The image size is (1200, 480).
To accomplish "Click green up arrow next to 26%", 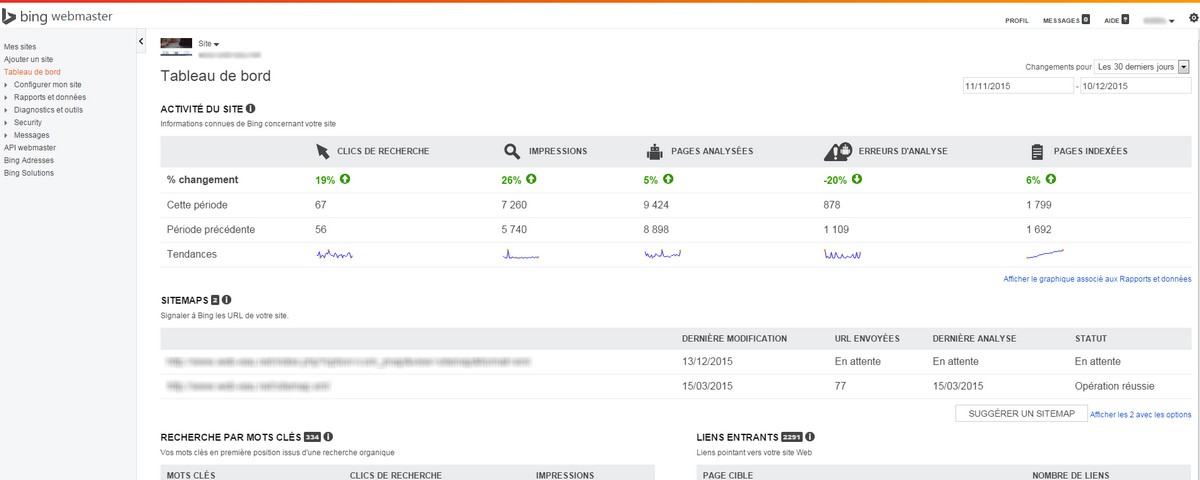I will pyautogui.click(x=532, y=180).
